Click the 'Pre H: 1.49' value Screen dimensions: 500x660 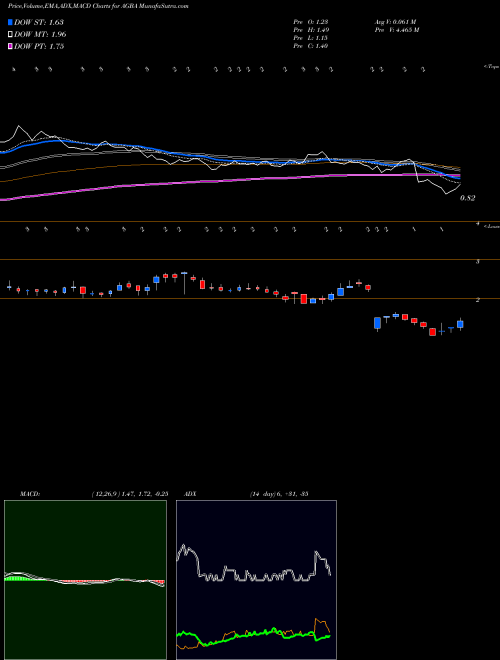click(x=311, y=30)
